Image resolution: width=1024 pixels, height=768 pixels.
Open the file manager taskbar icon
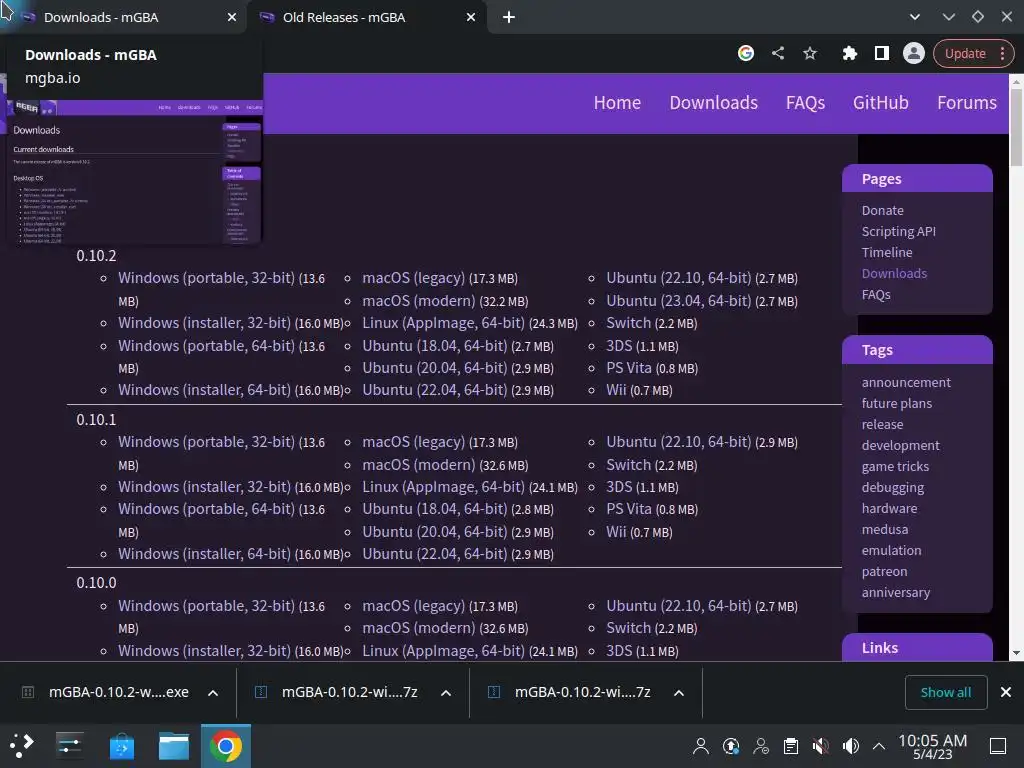(x=174, y=746)
